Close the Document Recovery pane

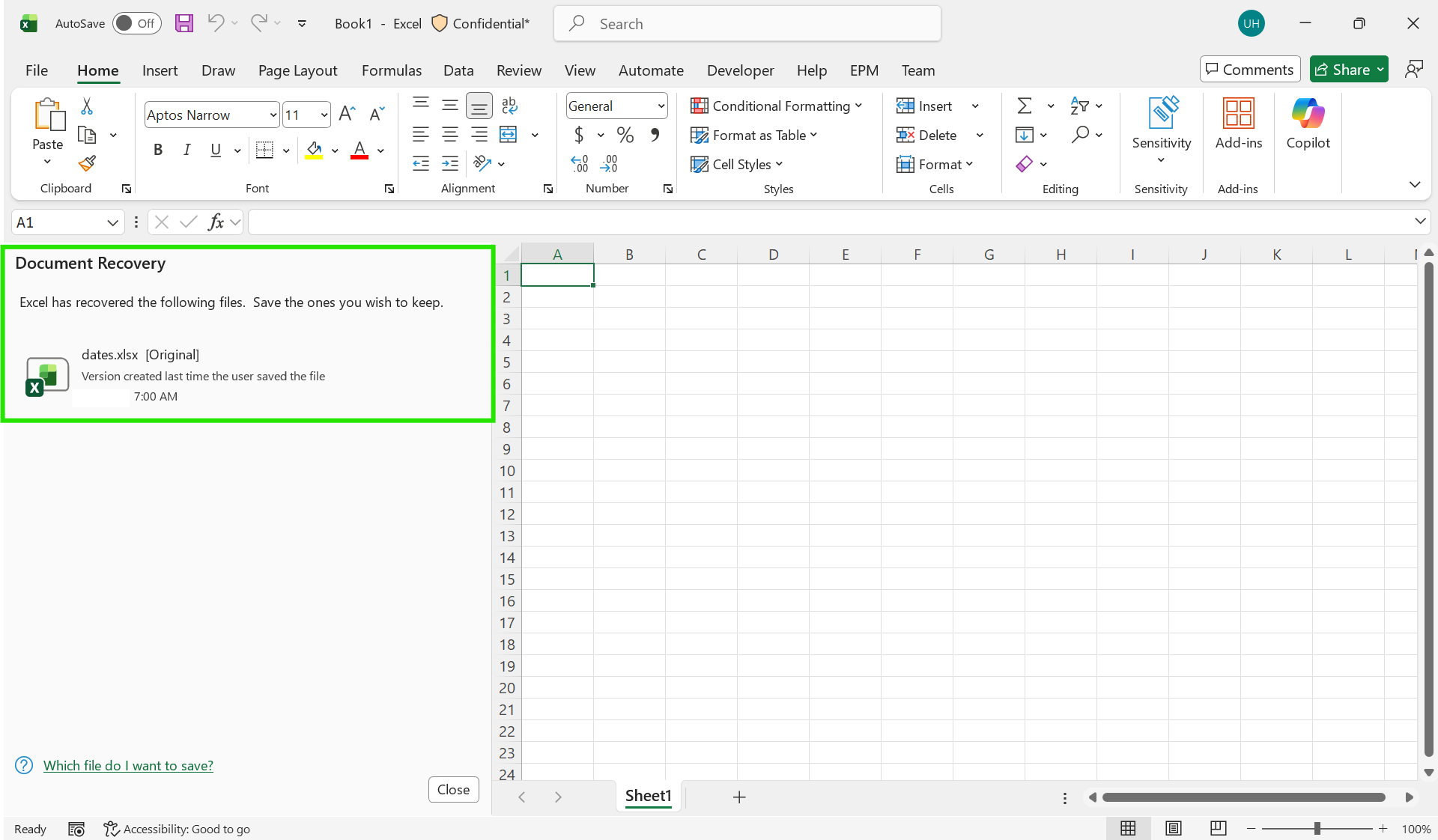453,789
